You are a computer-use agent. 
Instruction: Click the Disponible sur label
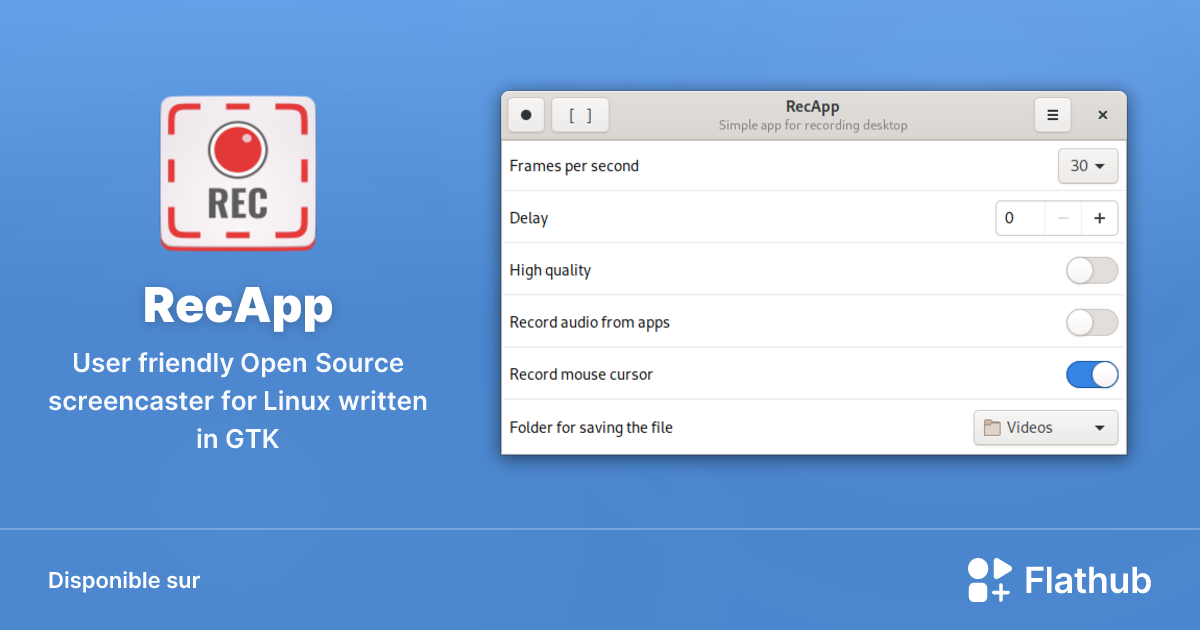coord(123,580)
